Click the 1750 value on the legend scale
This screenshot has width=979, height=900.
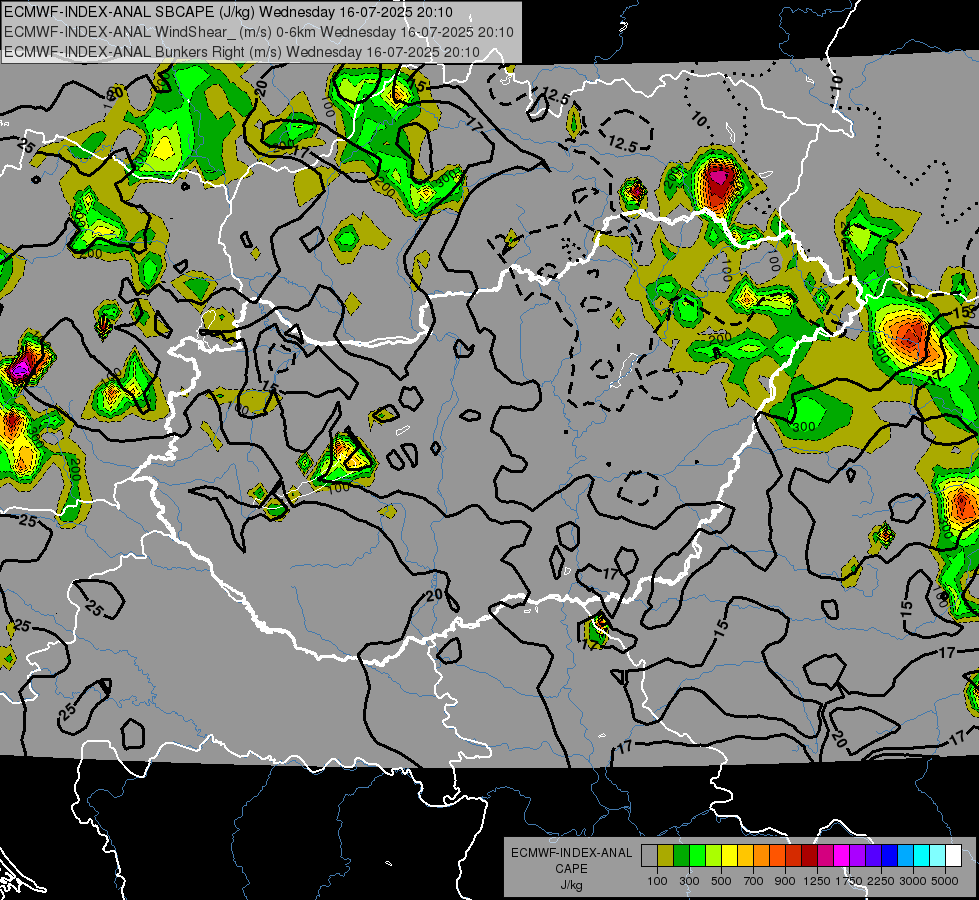pyautogui.click(x=849, y=881)
